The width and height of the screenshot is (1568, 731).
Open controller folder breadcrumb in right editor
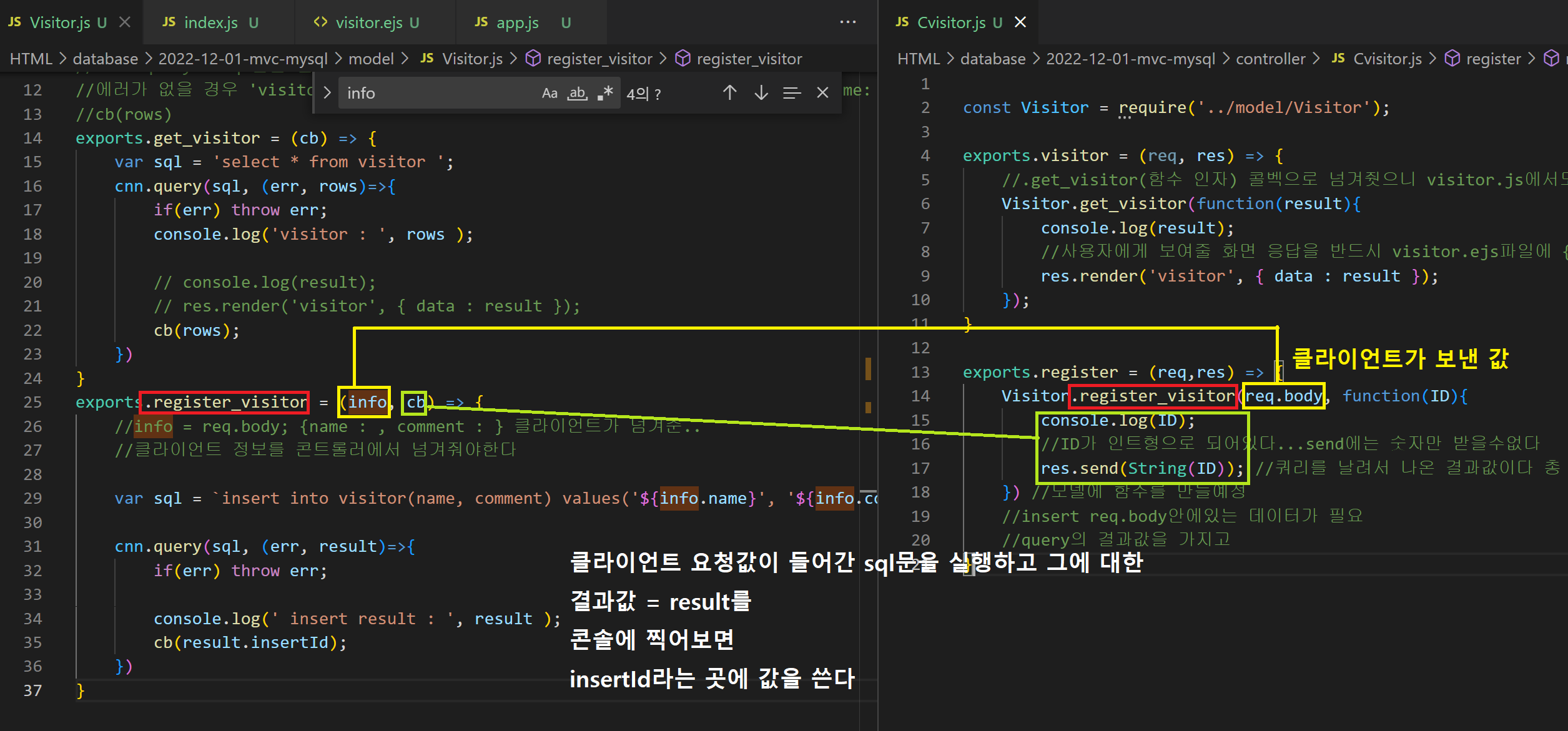[x=1270, y=59]
